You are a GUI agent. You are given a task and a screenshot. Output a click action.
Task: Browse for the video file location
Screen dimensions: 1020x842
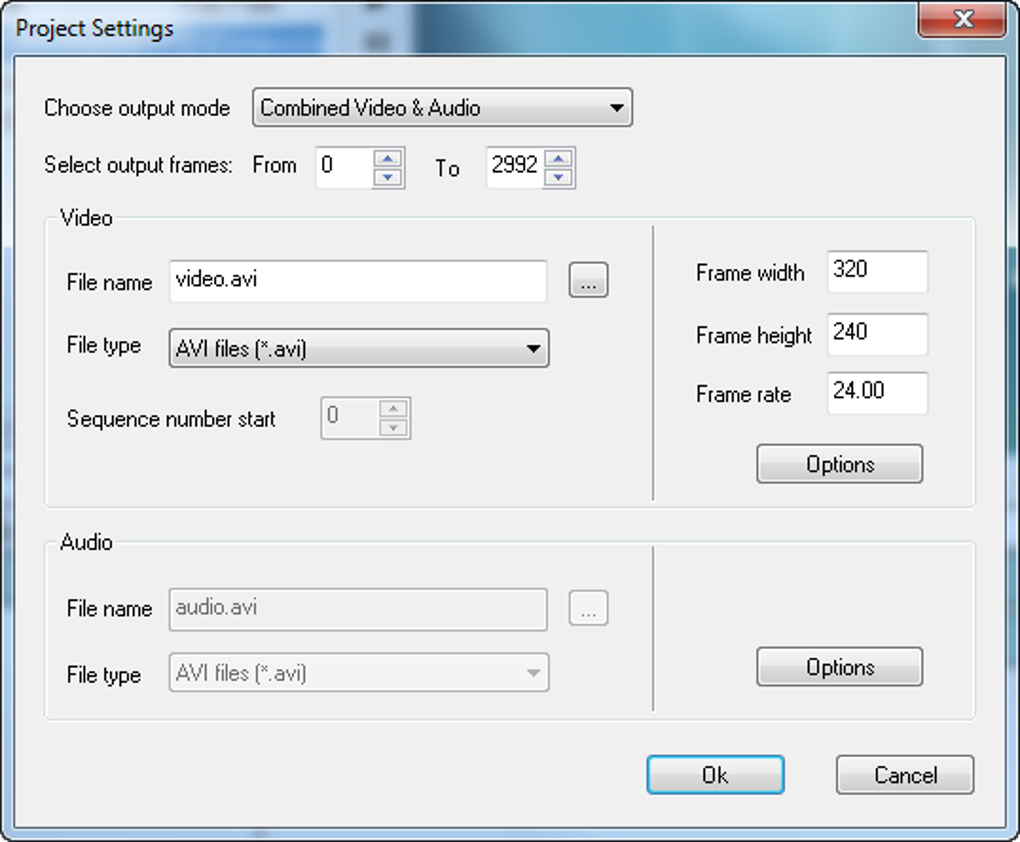588,282
